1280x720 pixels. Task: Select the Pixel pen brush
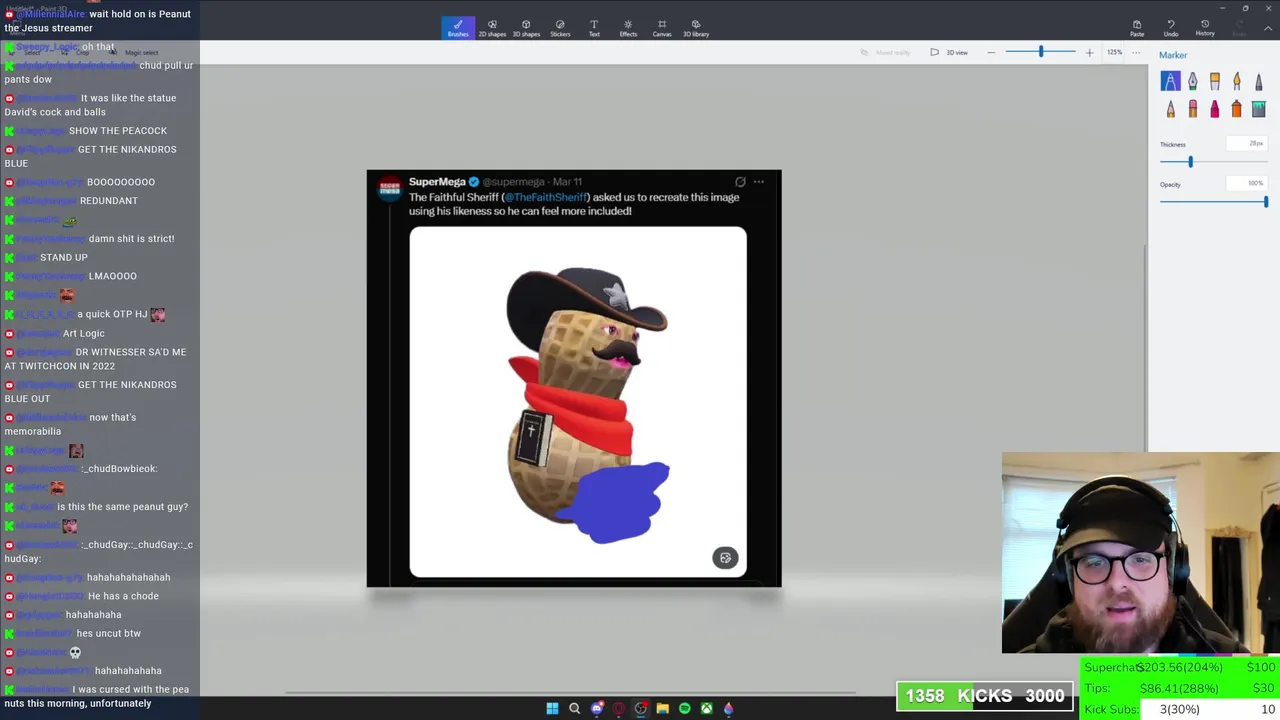click(1259, 81)
